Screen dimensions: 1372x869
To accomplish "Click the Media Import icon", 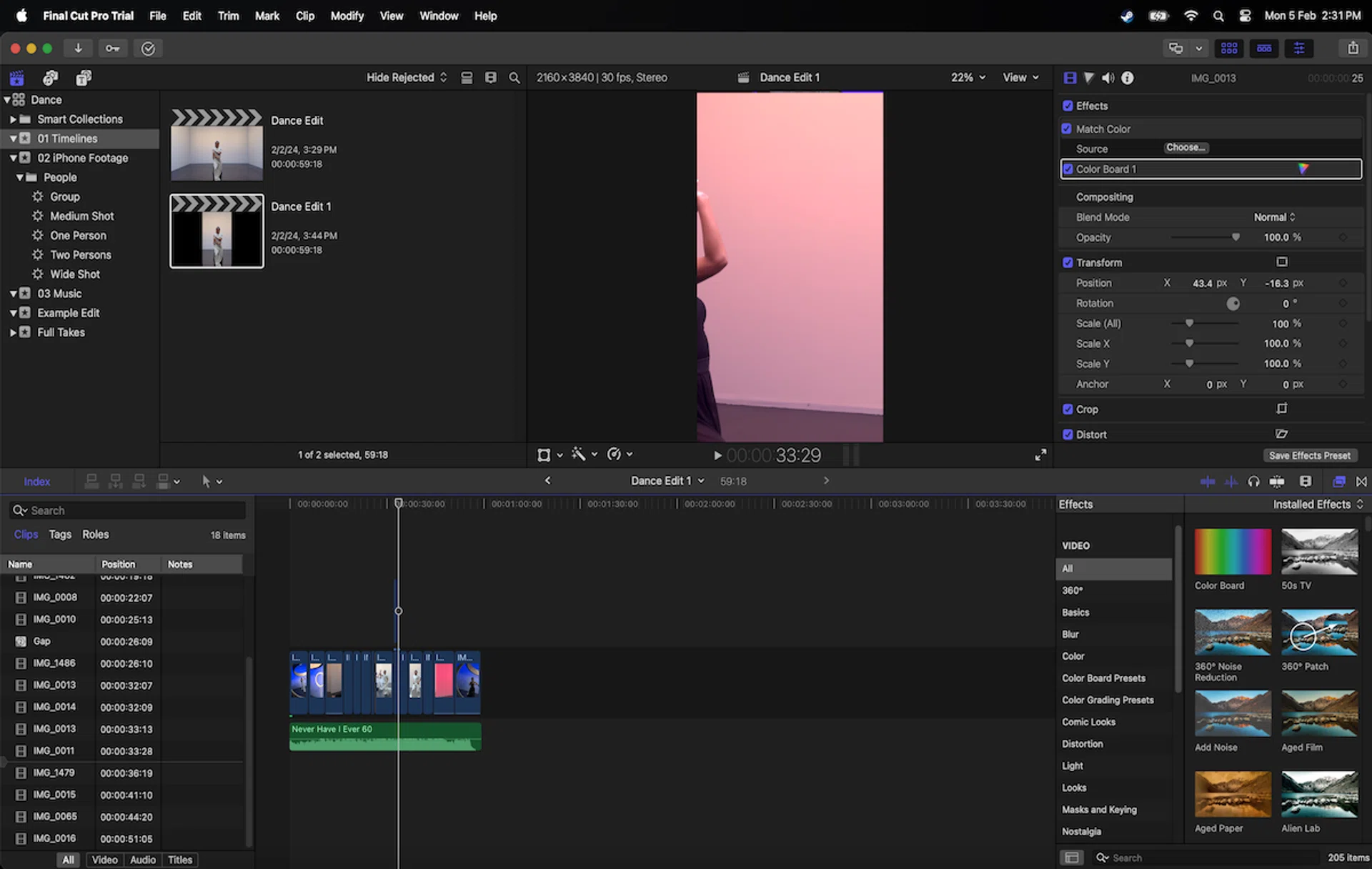I will tap(78, 48).
